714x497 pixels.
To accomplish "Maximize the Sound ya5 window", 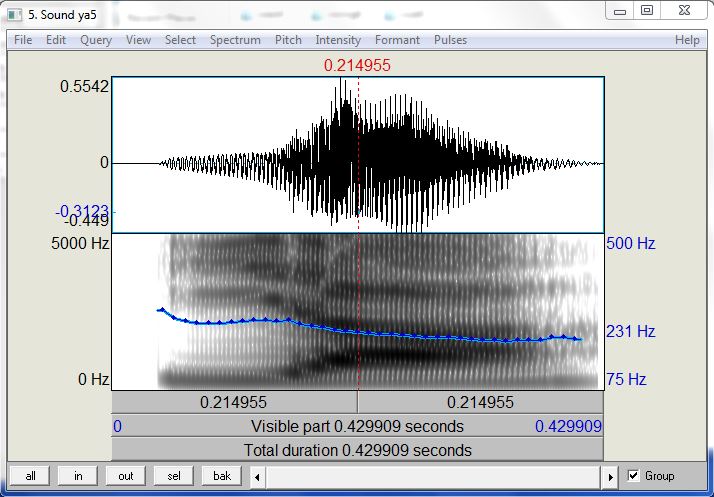I will 647,11.
